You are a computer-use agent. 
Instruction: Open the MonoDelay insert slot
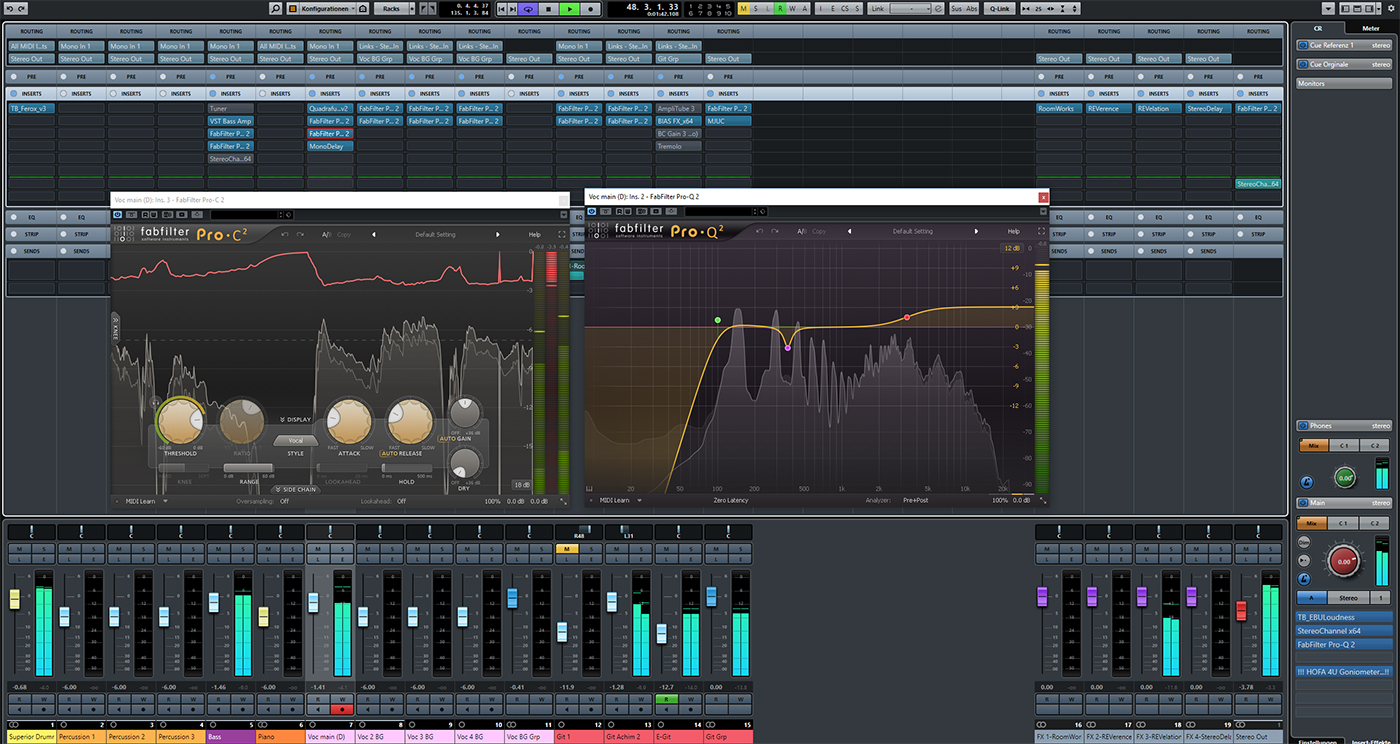[x=330, y=146]
